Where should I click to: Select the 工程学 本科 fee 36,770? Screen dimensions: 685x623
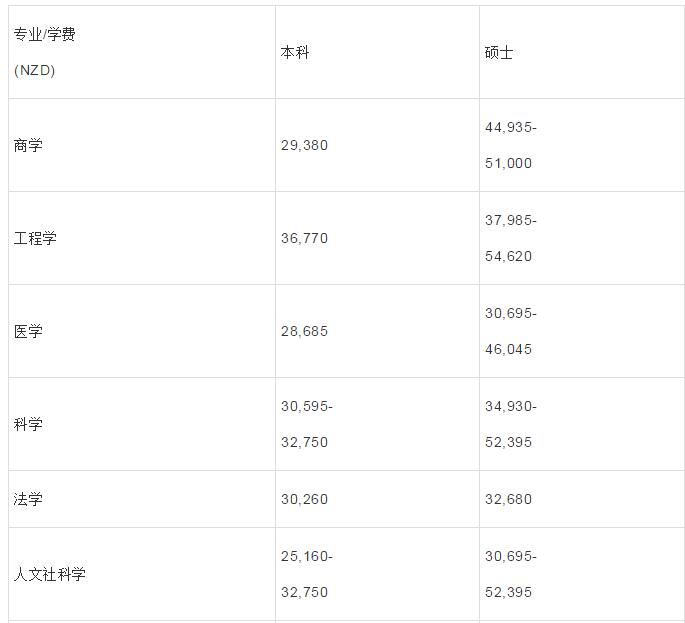coord(304,238)
